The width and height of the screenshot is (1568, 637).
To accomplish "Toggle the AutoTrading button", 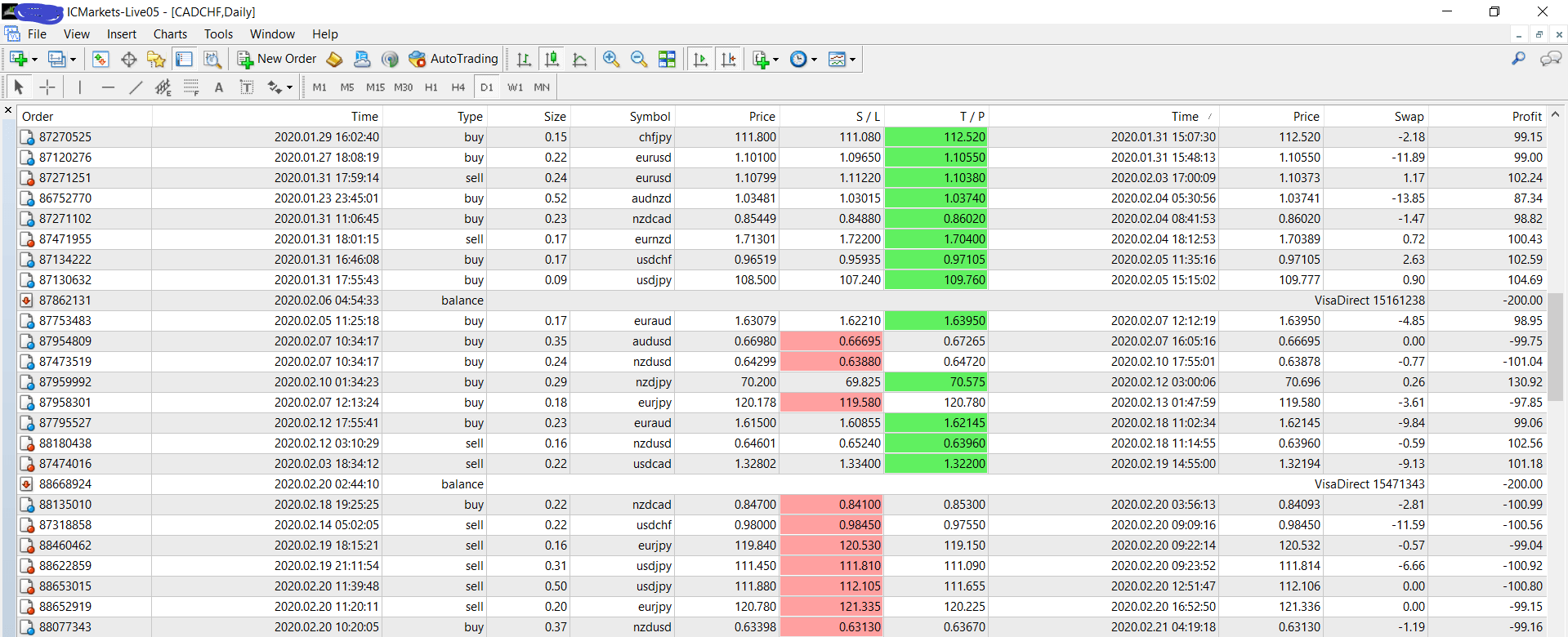I will coord(453,59).
